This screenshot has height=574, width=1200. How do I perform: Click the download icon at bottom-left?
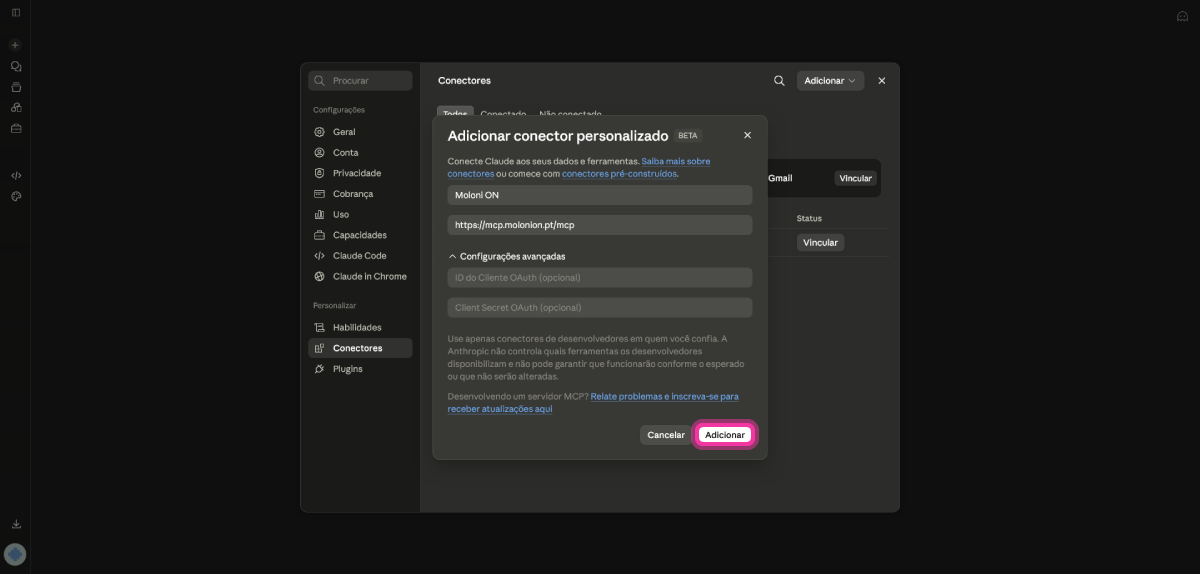point(15,523)
